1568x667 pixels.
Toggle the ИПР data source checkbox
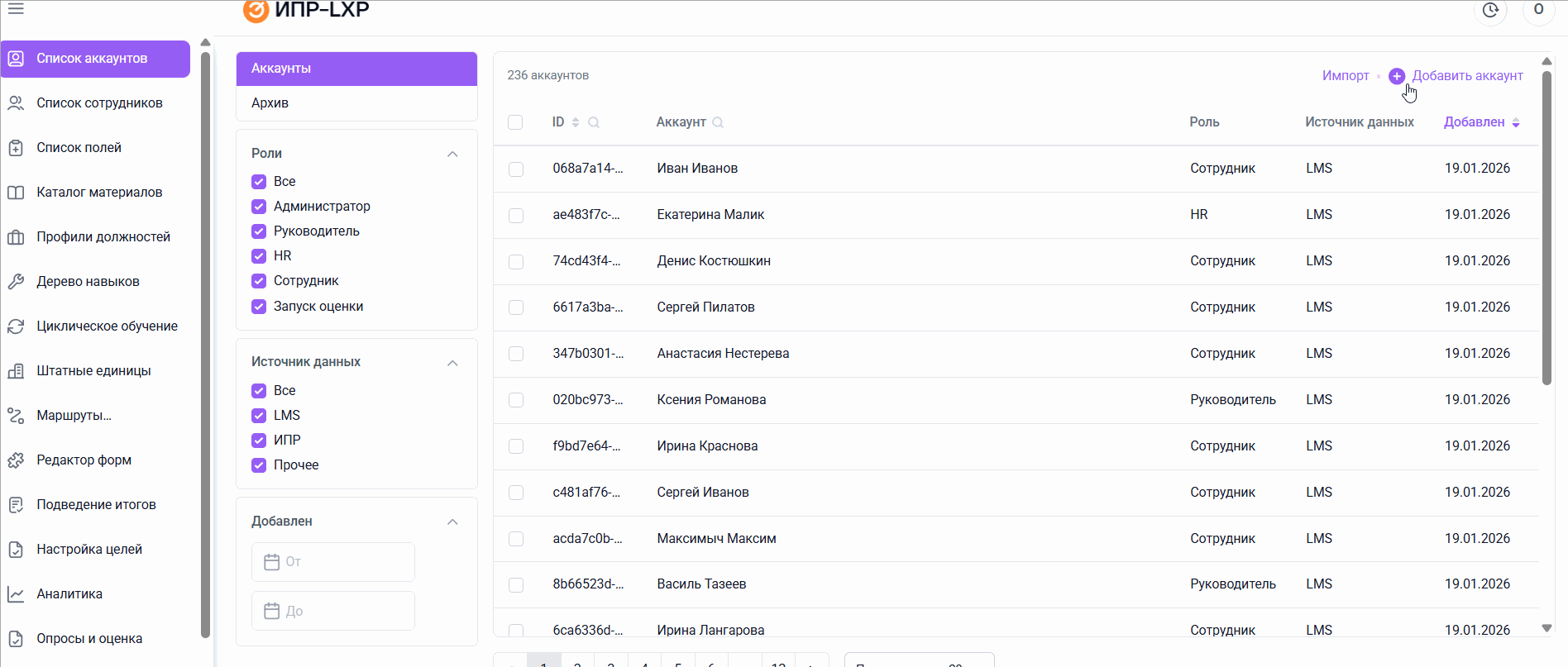tap(259, 441)
